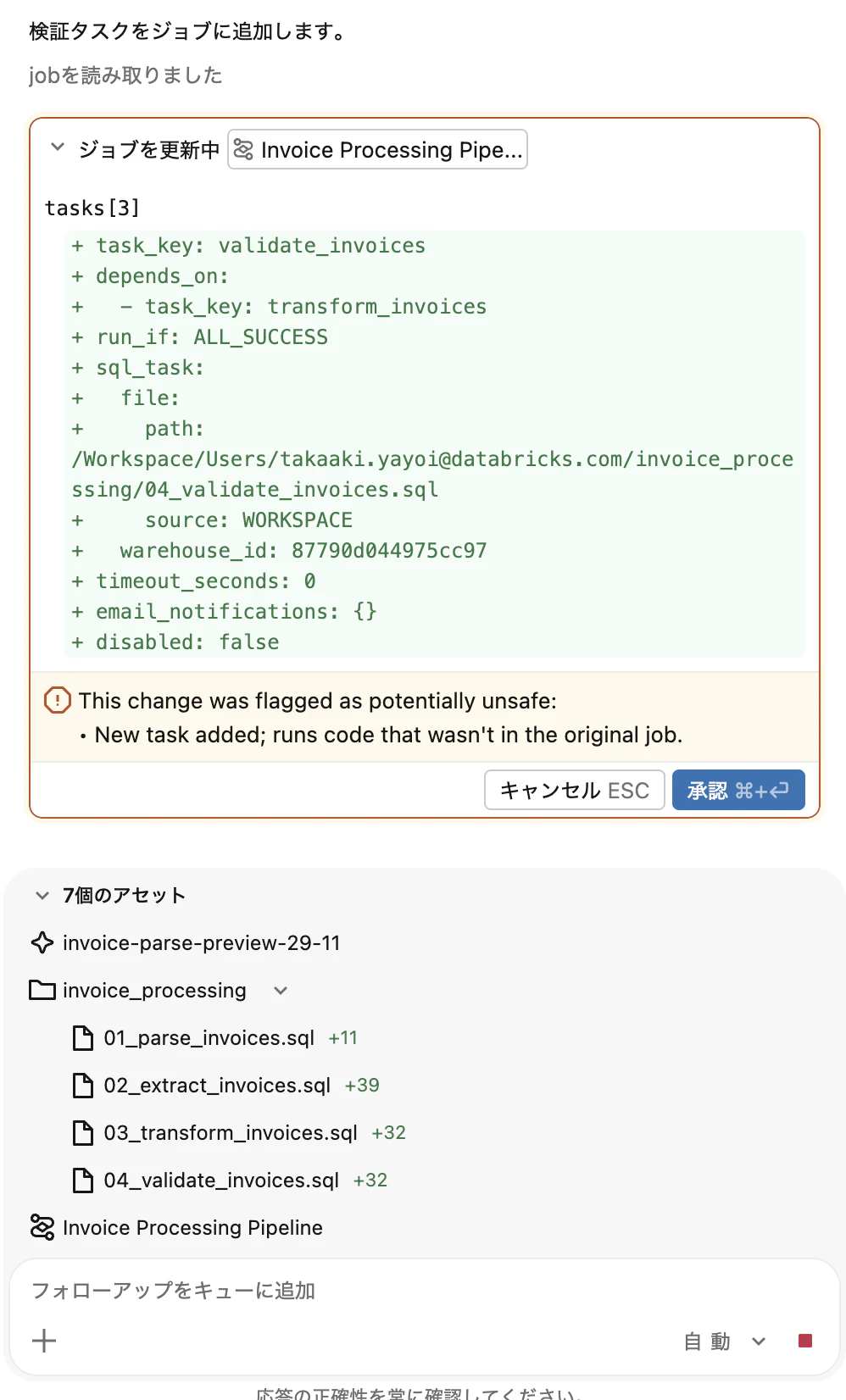Click the unsafe change warning icon
846x1400 pixels.
[57, 700]
